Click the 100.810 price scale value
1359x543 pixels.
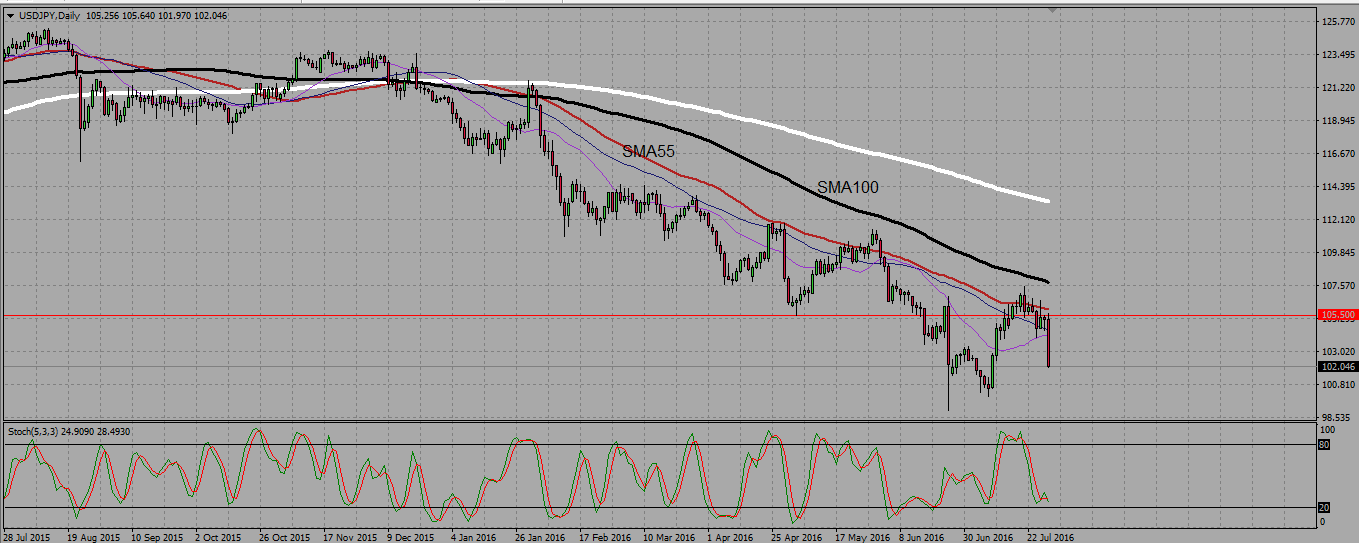[x=1338, y=384]
